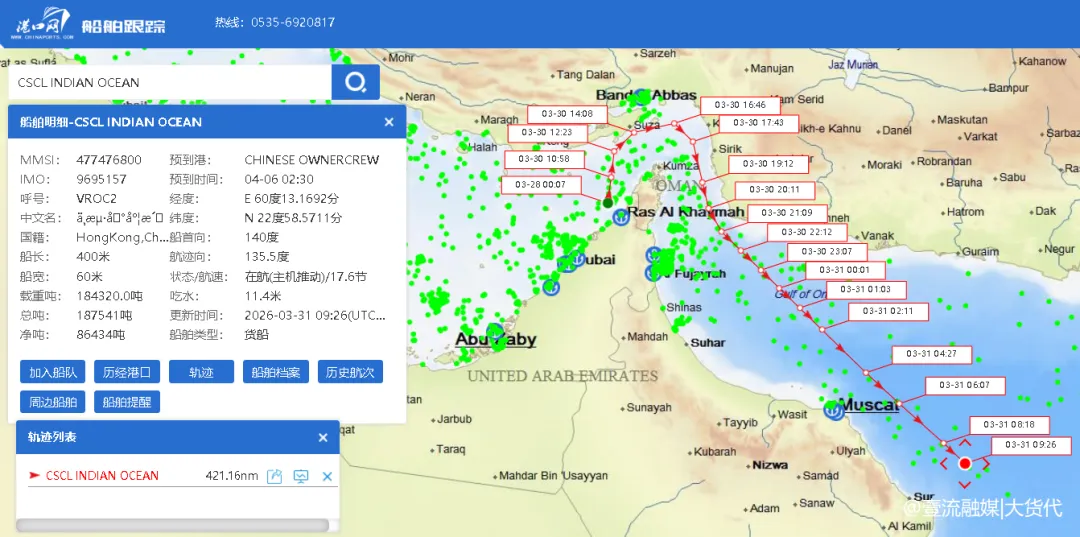Screen dimensions: 1080x537
Task: Click the Muscat port anchor icon
Action: pyautogui.click(x=832, y=408)
